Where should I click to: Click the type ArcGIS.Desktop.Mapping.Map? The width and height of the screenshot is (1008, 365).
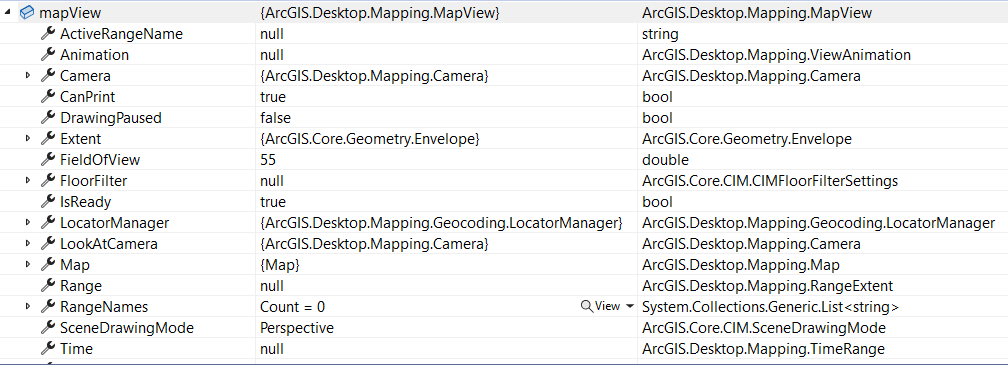tap(741, 265)
